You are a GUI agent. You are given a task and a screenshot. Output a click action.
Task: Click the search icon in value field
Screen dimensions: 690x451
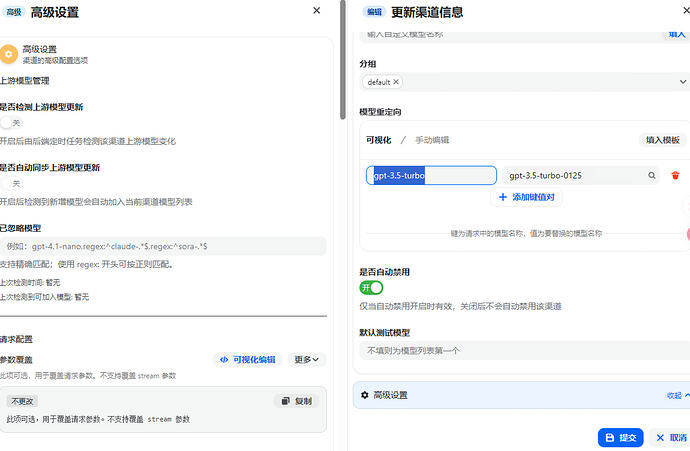point(652,176)
